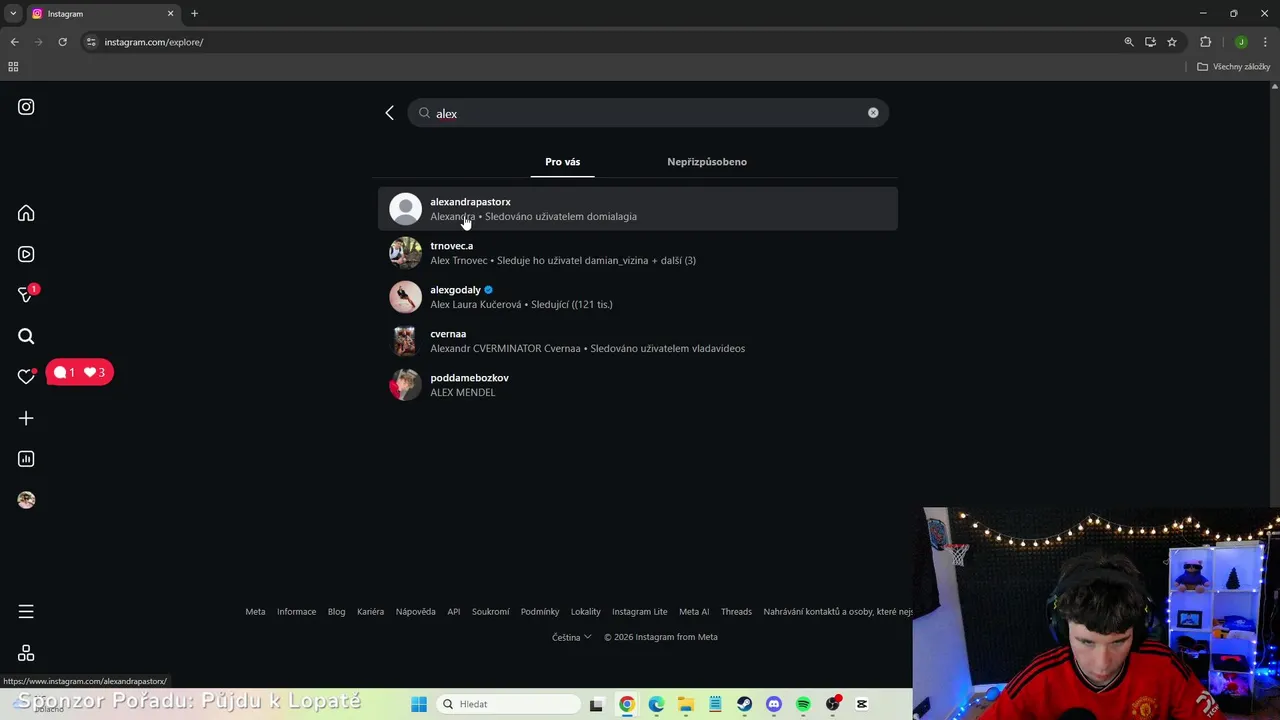Screen dimensions: 1280x720
Task: Open the API footer link
Action: (x=454, y=612)
